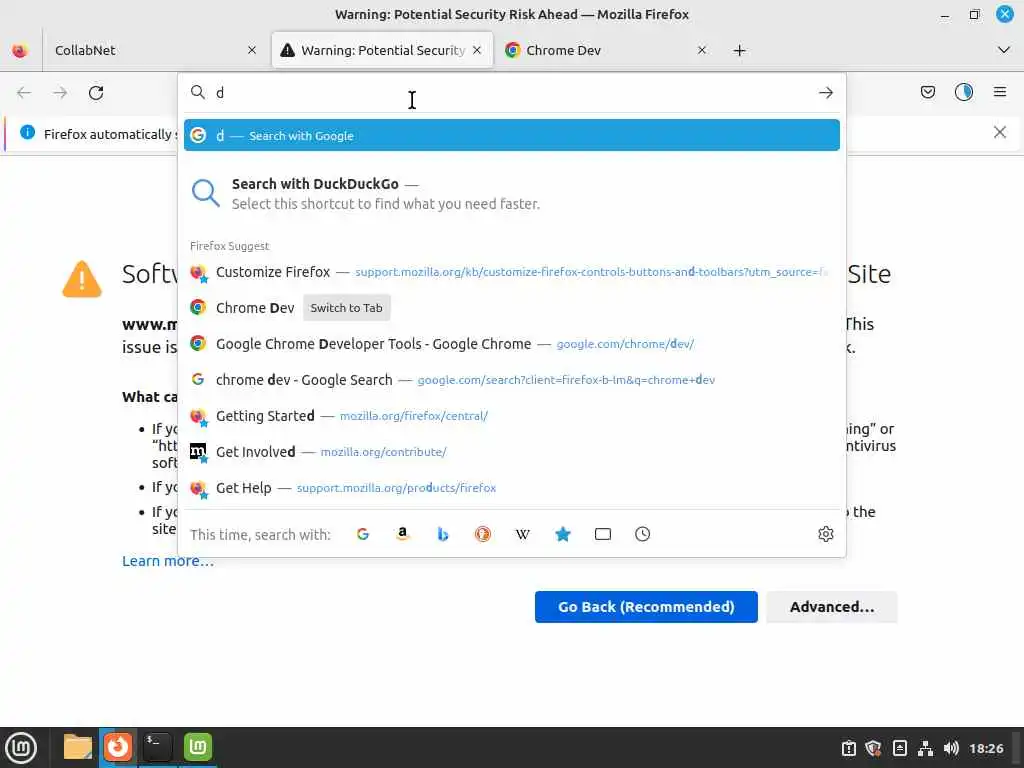Viewport: 1024px width, 768px height.
Task: Close the Warning: Potential Security tab
Action: pos(477,50)
